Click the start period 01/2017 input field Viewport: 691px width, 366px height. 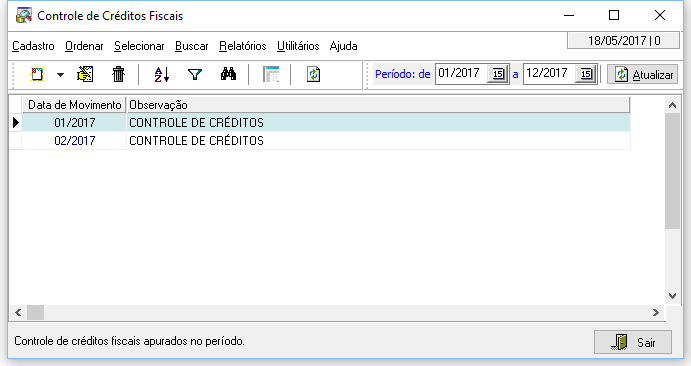(462, 73)
